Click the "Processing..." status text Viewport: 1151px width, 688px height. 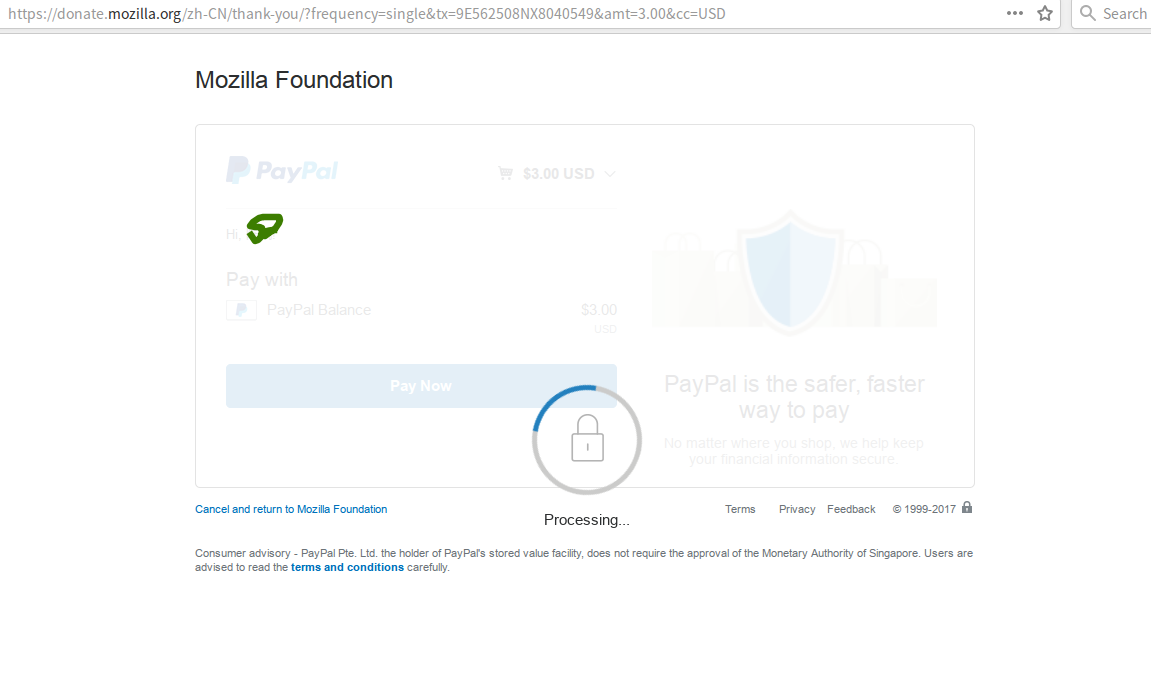(x=587, y=520)
